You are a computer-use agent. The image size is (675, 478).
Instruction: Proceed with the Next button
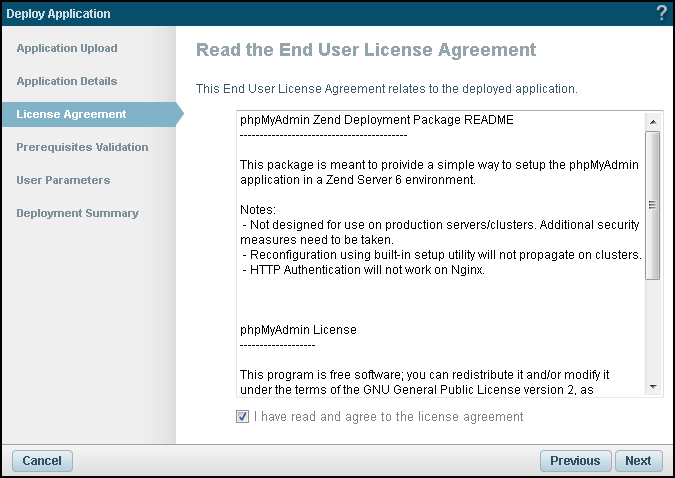pos(638,461)
